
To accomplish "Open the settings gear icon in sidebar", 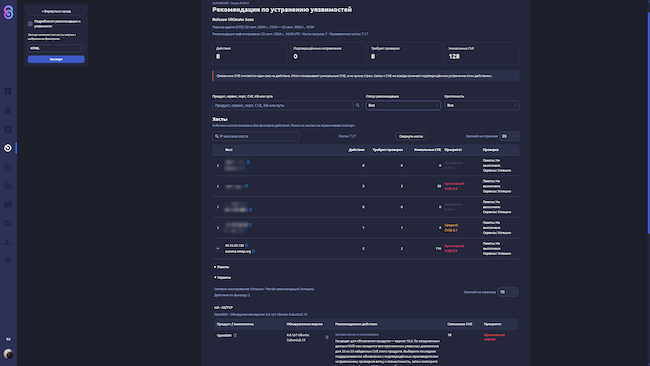I will click(8, 223).
